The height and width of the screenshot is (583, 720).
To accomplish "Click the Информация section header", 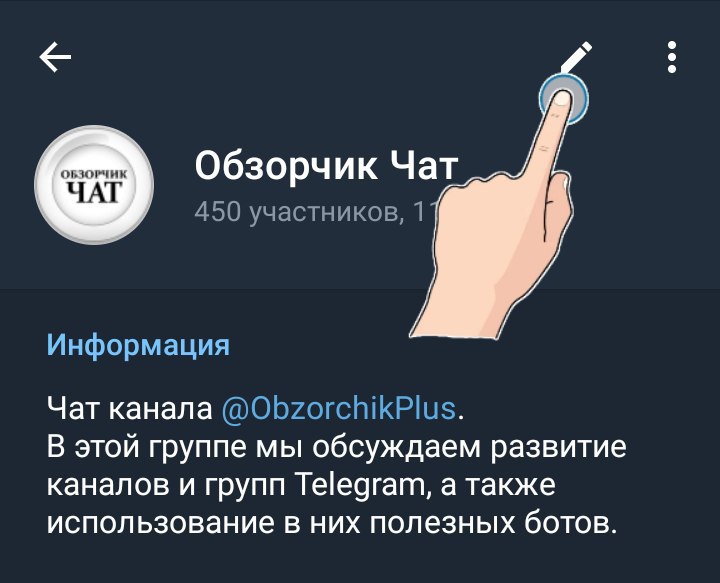I will 138,345.
